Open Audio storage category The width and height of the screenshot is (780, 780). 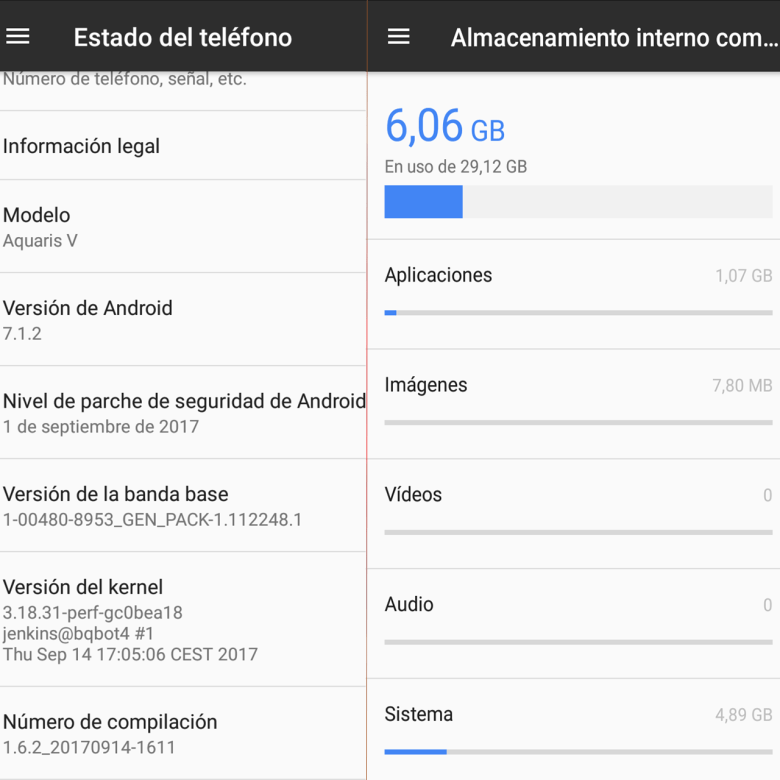point(574,624)
